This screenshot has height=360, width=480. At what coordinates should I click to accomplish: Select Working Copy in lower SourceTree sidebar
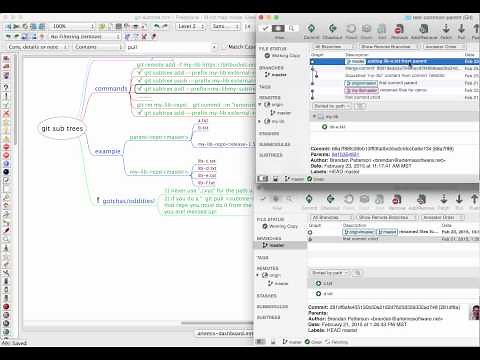[x=280, y=226]
